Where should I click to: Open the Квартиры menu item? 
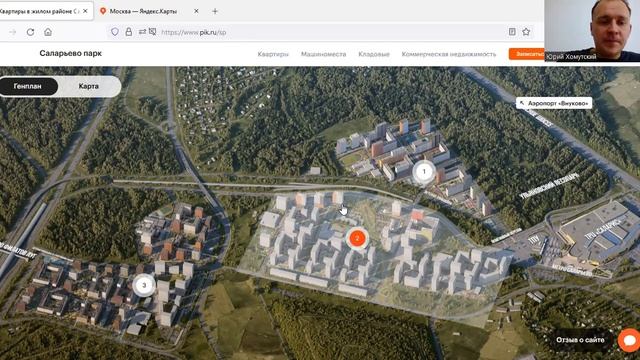[273, 54]
